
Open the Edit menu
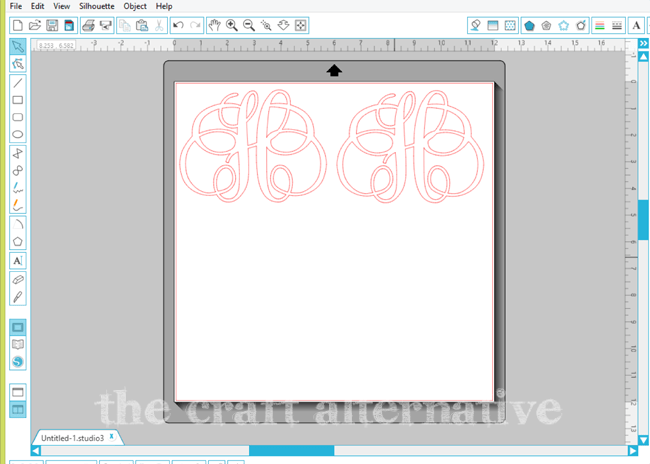[x=37, y=6]
